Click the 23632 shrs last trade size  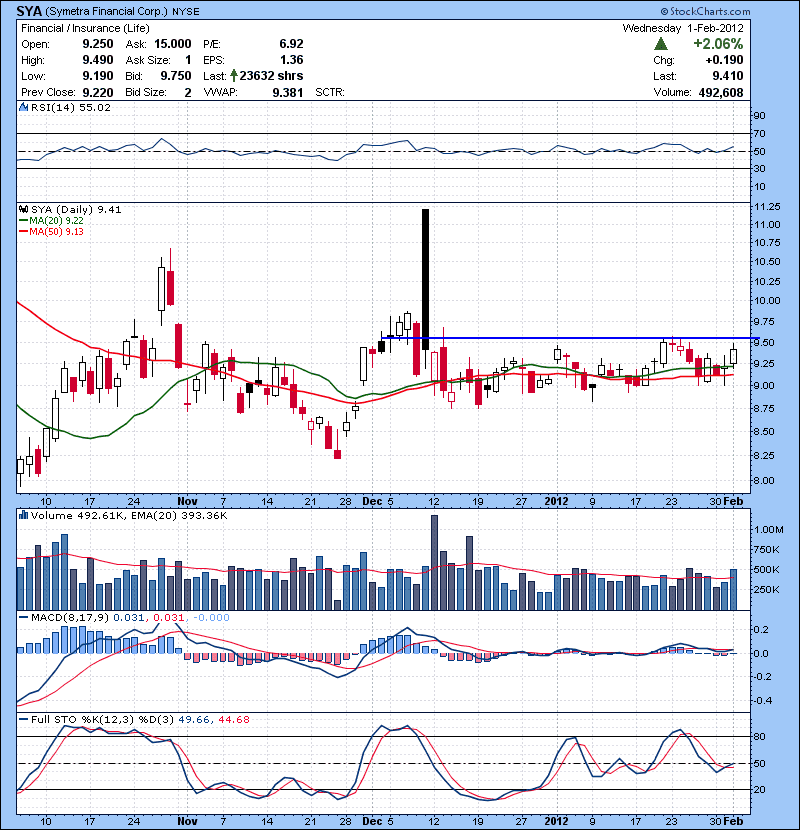pyautogui.click(x=271, y=76)
